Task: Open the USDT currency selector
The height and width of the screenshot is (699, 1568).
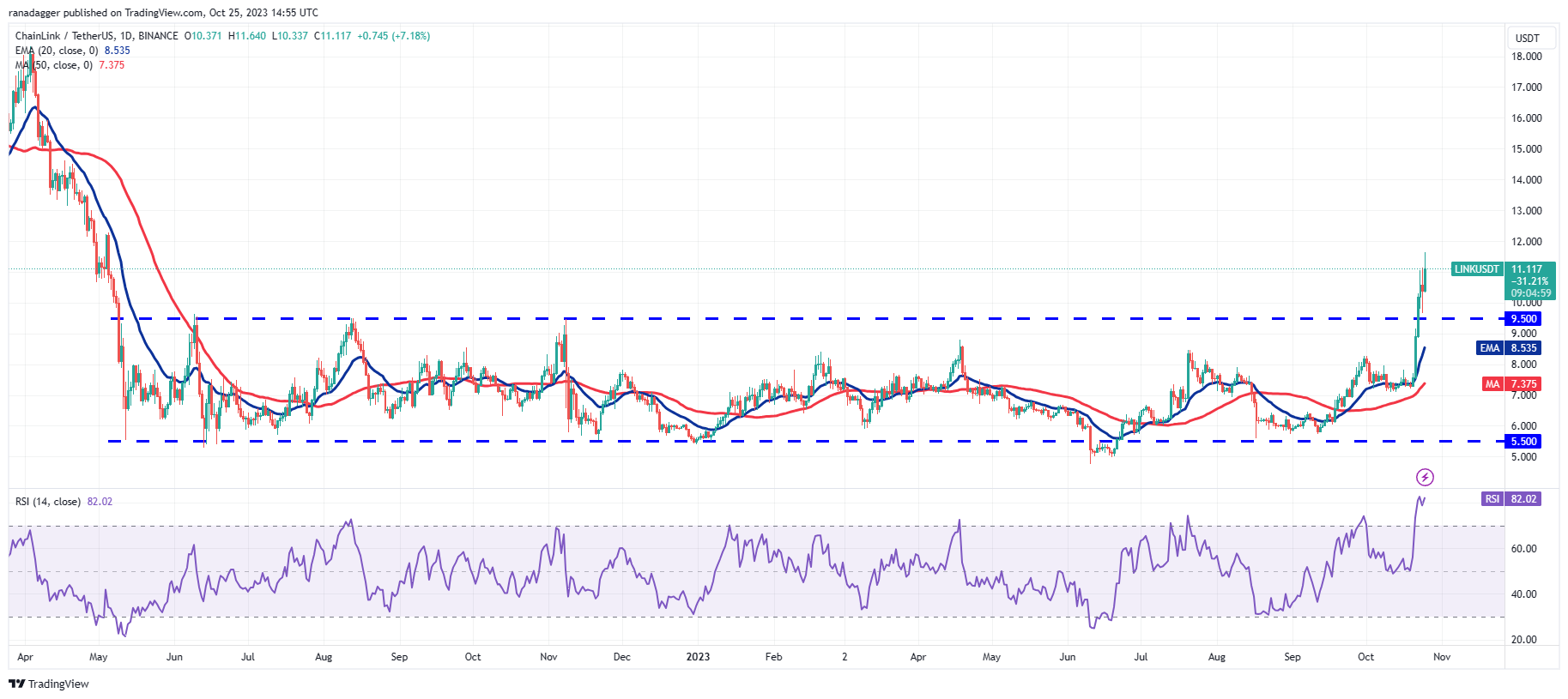Action: coord(1527,39)
